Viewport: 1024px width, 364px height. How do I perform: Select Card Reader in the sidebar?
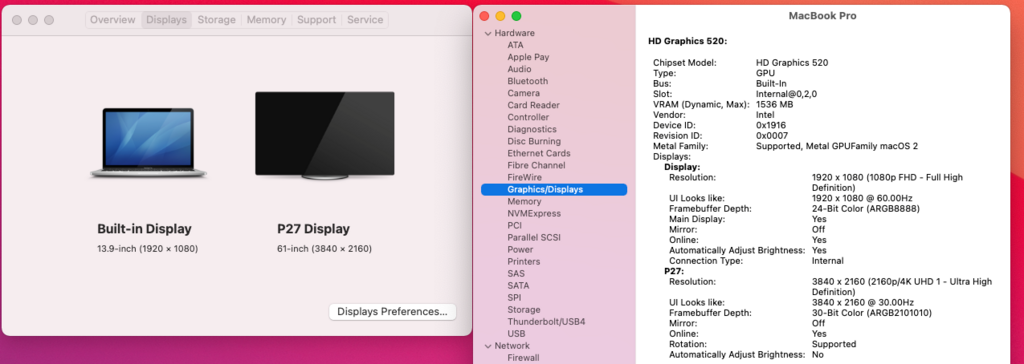(x=534, y=105)
